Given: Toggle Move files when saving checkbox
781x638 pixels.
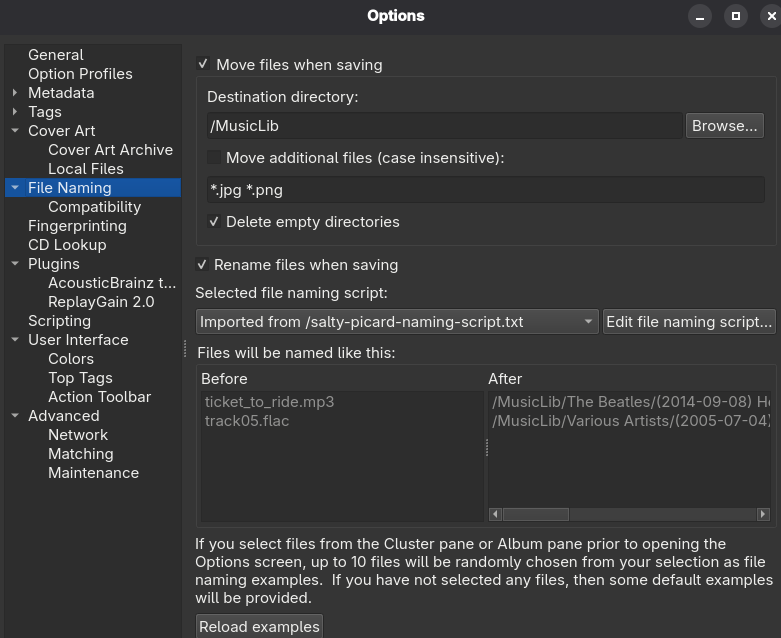Looking at the screenshot, I should pyautogui.click(x=203, y=65).
